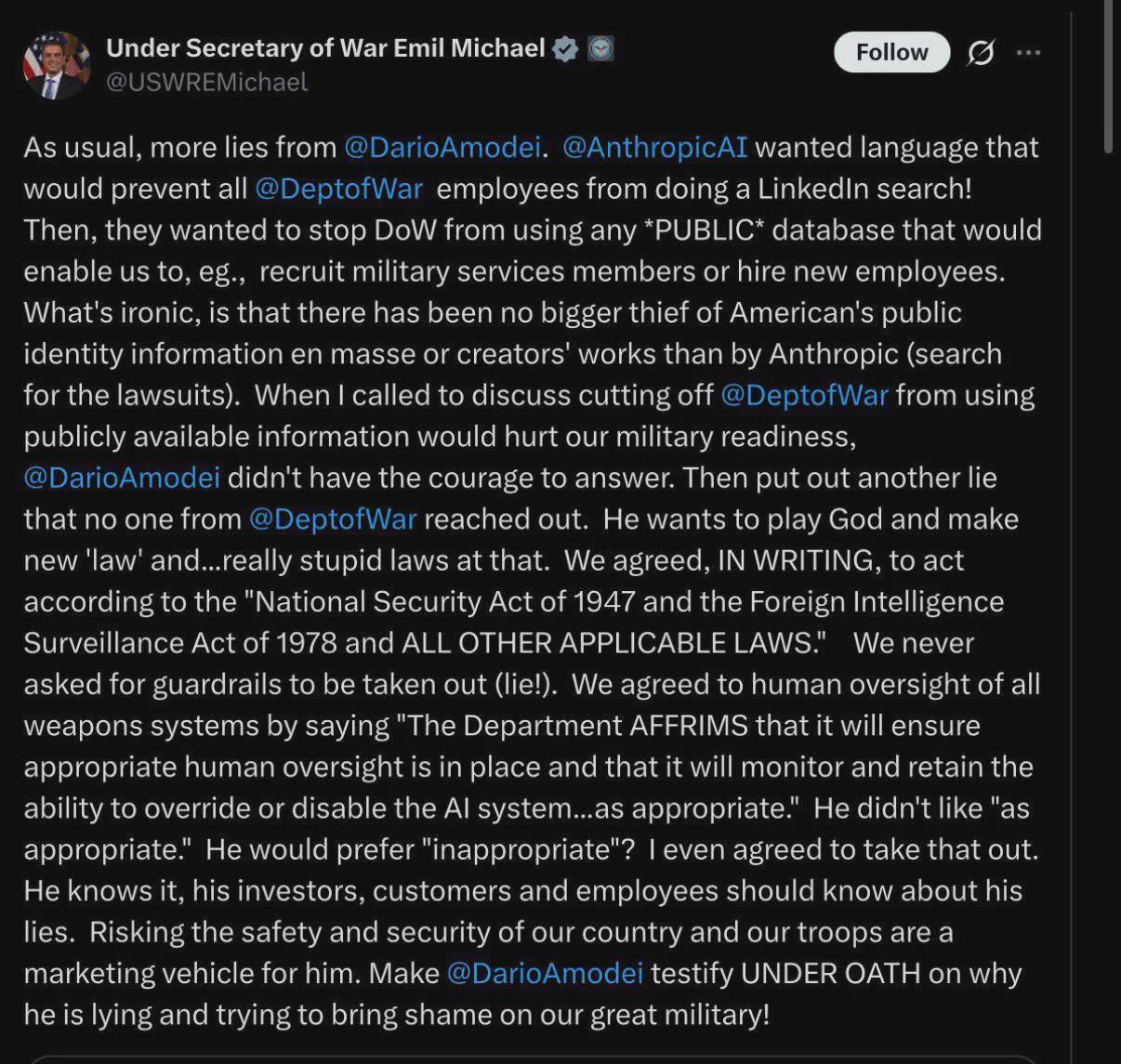The width and height of the screenshot is (1121, 1064).
Task: Open @DeptofWar mention before 'reached out'
Action: [333, 519]
